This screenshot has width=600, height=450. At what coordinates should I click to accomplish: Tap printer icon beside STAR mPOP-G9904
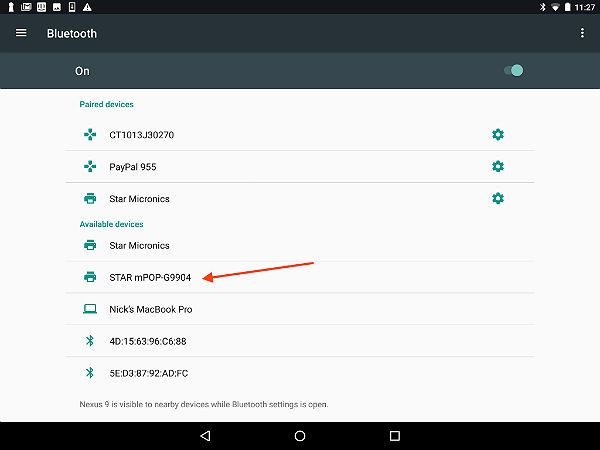coord(90,277)
